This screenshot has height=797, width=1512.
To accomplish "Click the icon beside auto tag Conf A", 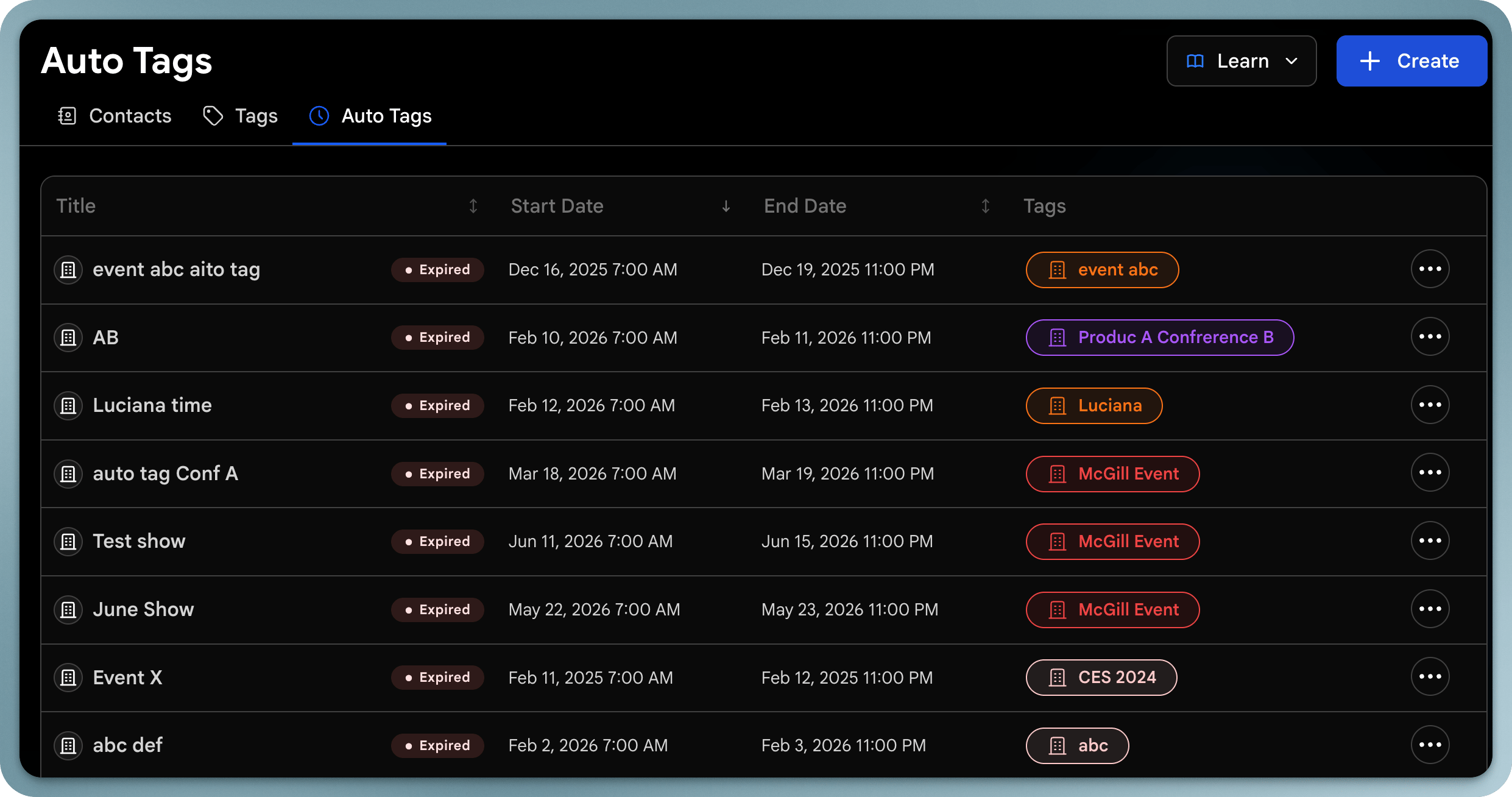I will tap(68, 473).
